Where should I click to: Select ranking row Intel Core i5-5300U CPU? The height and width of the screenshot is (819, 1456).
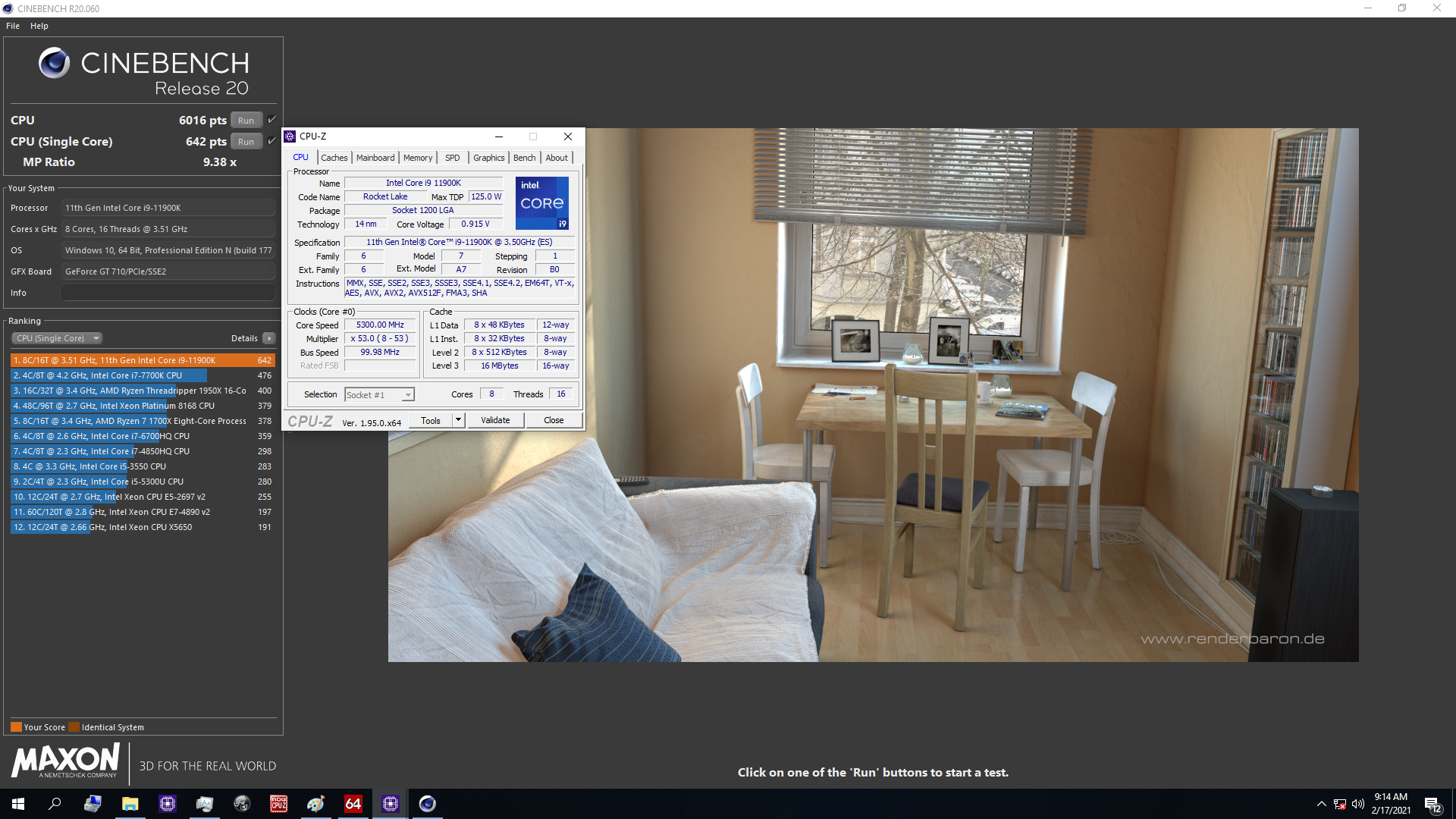coord(143,482)
